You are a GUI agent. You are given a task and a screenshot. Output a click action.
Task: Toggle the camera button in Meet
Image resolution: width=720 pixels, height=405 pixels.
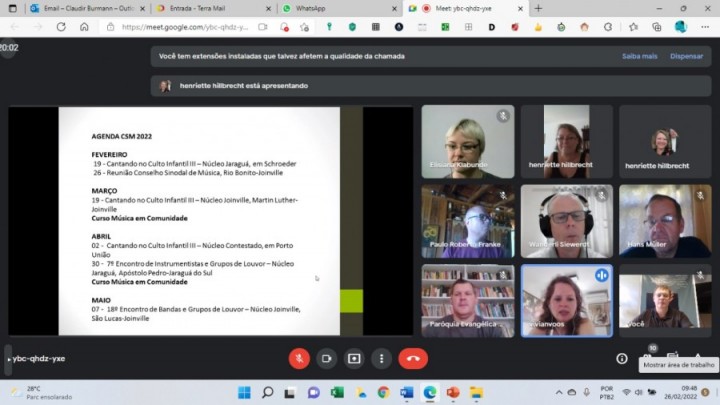326,359
